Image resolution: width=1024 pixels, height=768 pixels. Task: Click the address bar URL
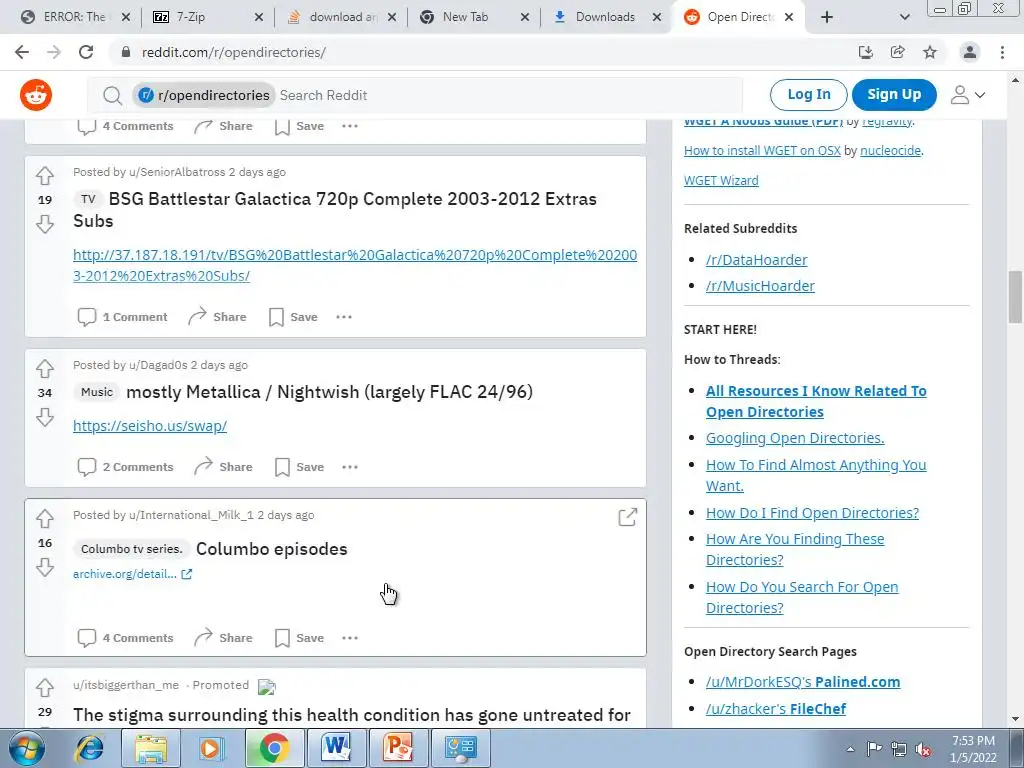(233, 52)
